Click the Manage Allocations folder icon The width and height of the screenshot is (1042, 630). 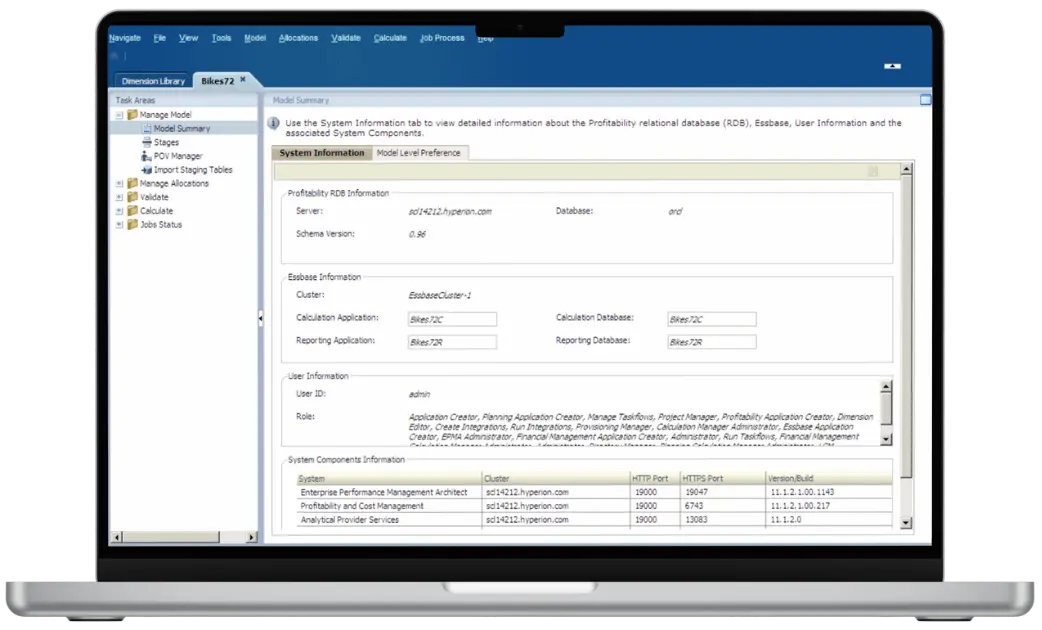tap(134, 182)
